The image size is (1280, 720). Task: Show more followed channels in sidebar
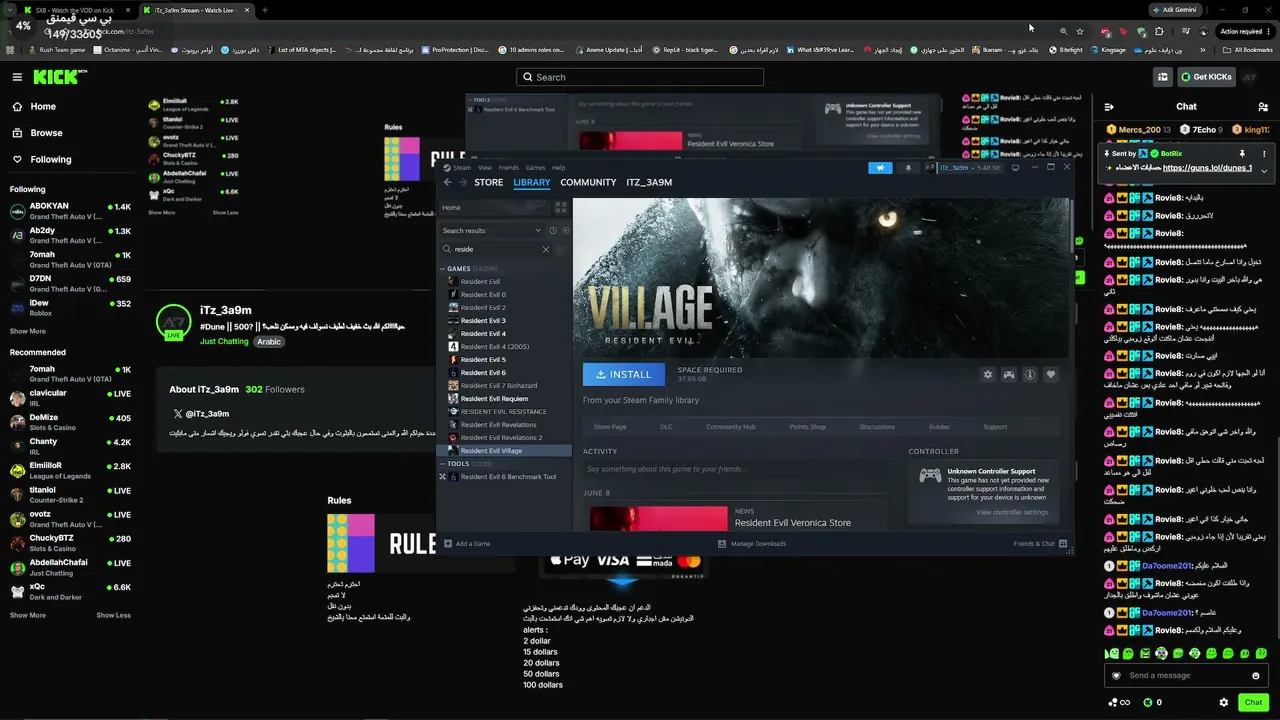(28, 331)
